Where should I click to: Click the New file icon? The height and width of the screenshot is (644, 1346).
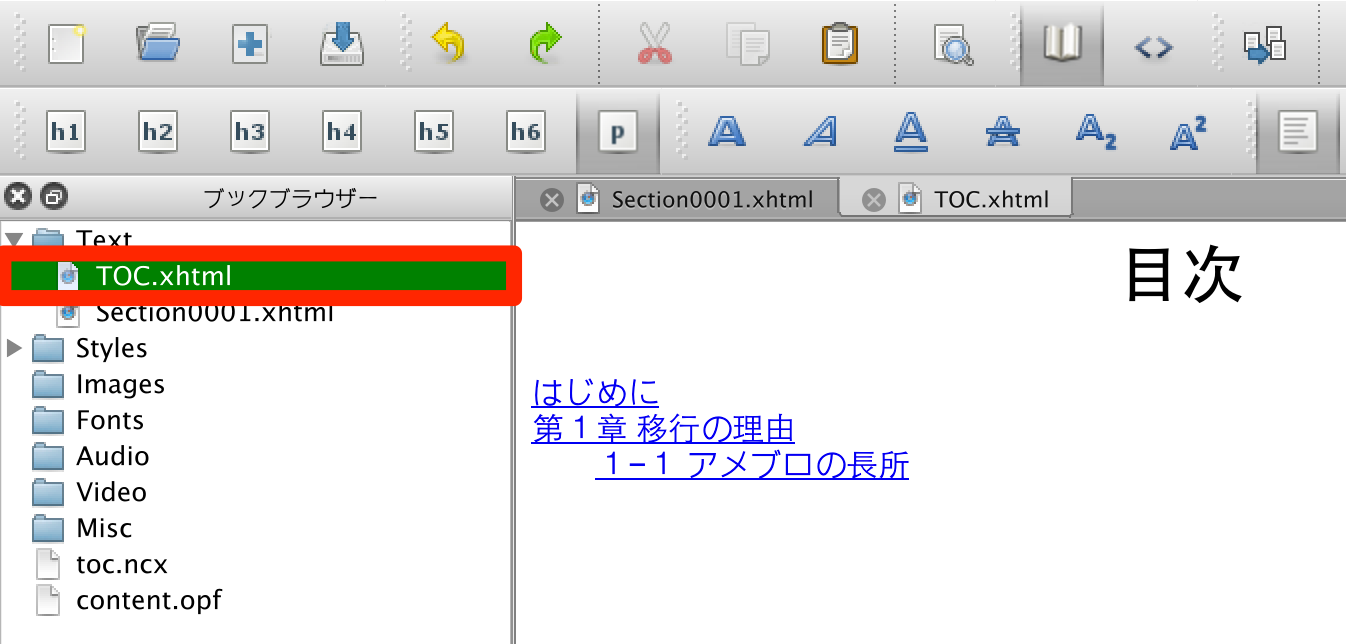66,45
